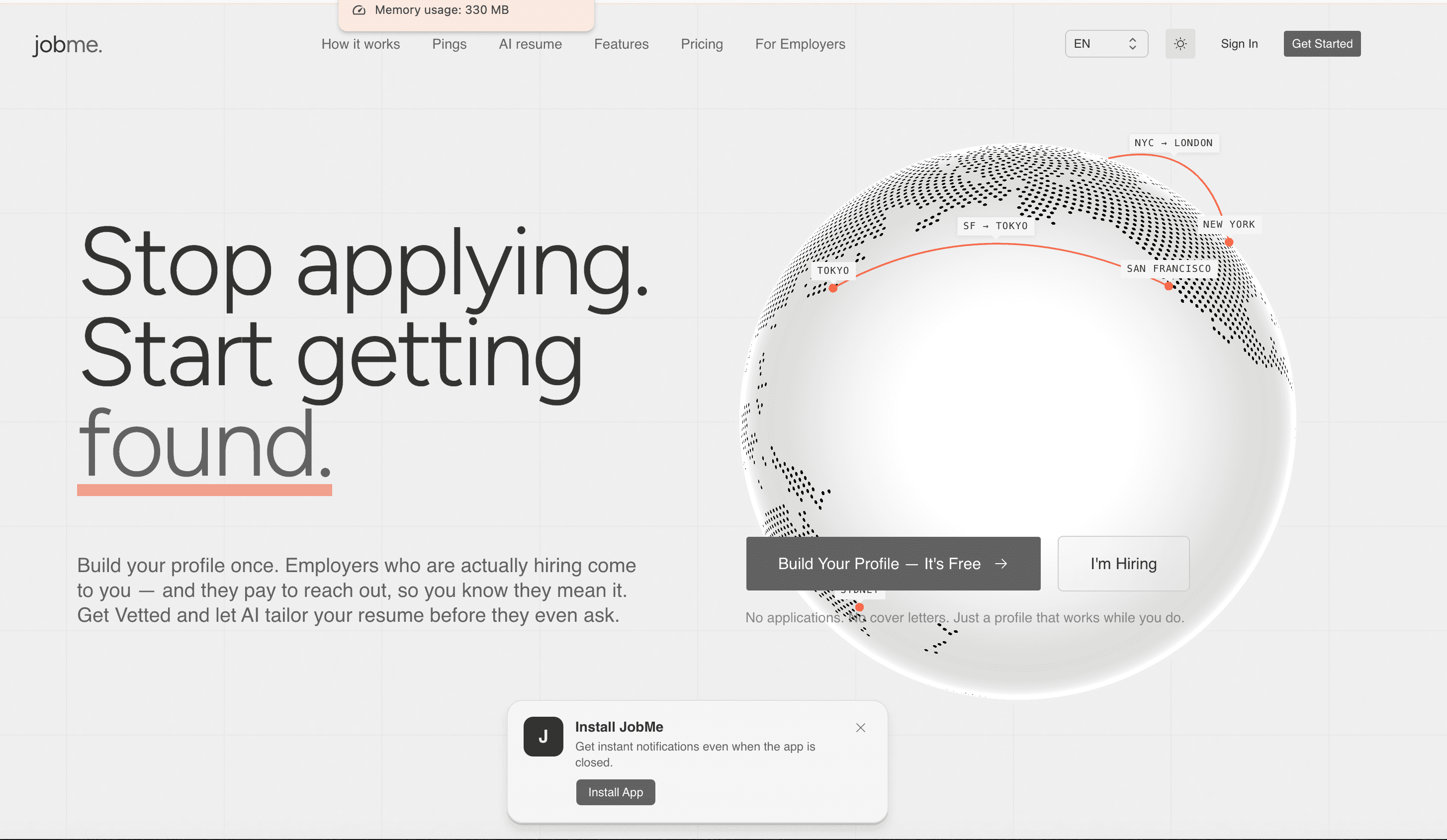This screenshot has height=840, width=1447.
Task: Go to For Employers section
Action: click(x=800, y=44)
